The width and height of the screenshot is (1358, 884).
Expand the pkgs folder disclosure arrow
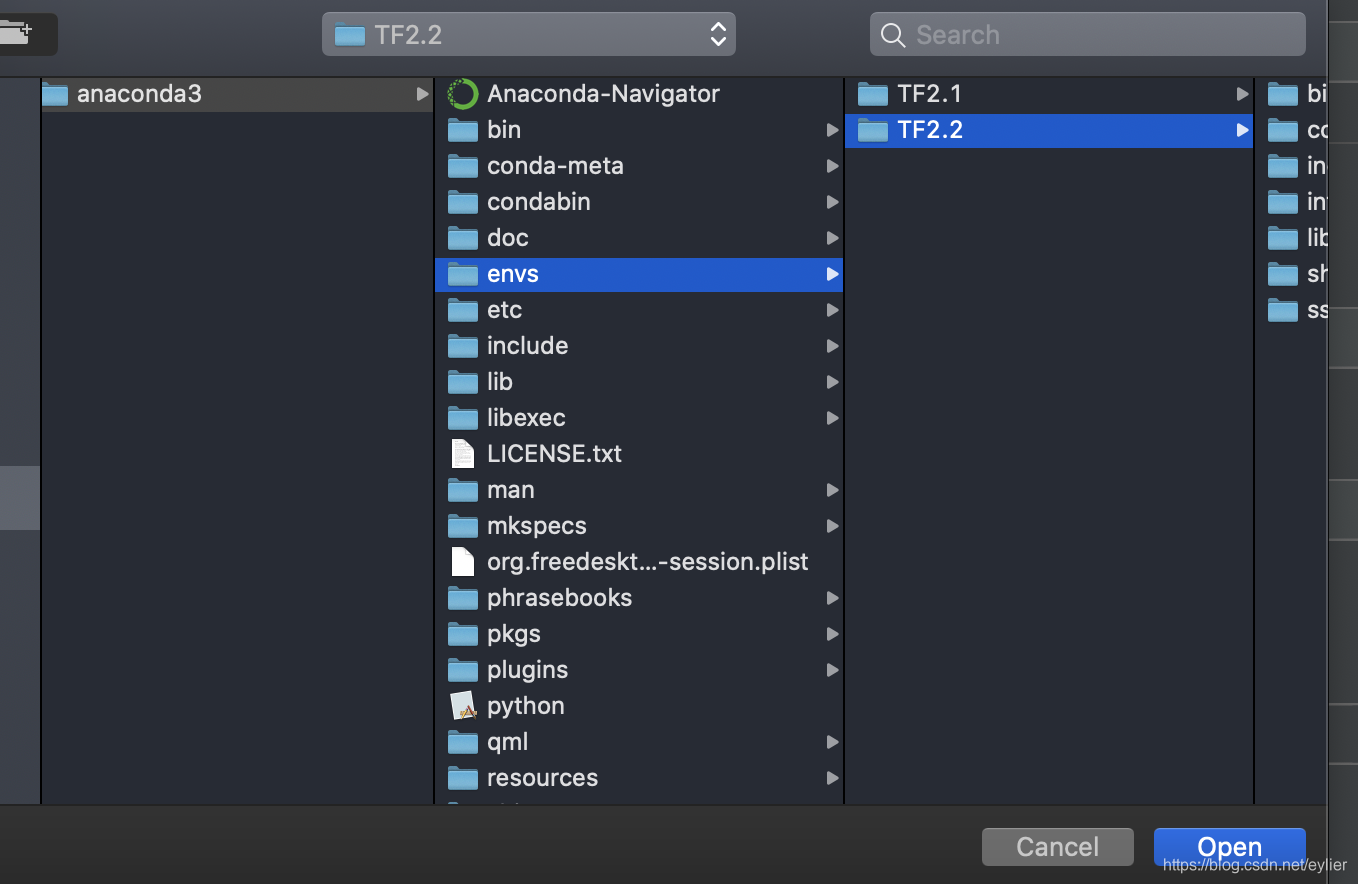(x=832, y=634)
